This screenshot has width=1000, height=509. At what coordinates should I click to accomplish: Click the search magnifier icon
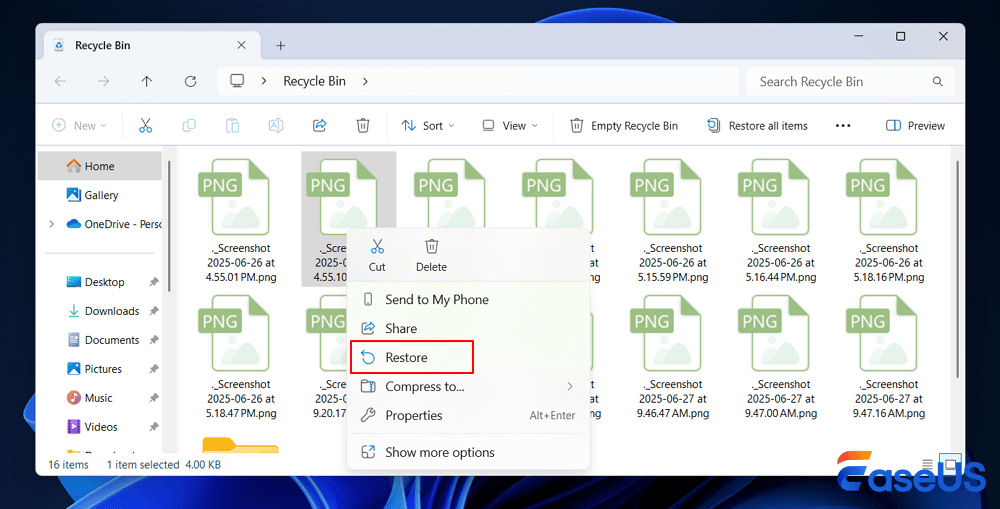(938, 82)
